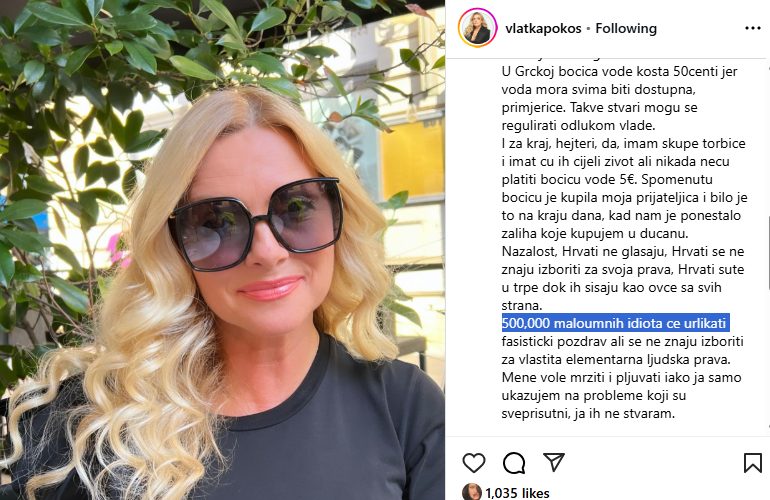
Task: Click the blonde woman's post photo
Action: click(x=222, y=250)
